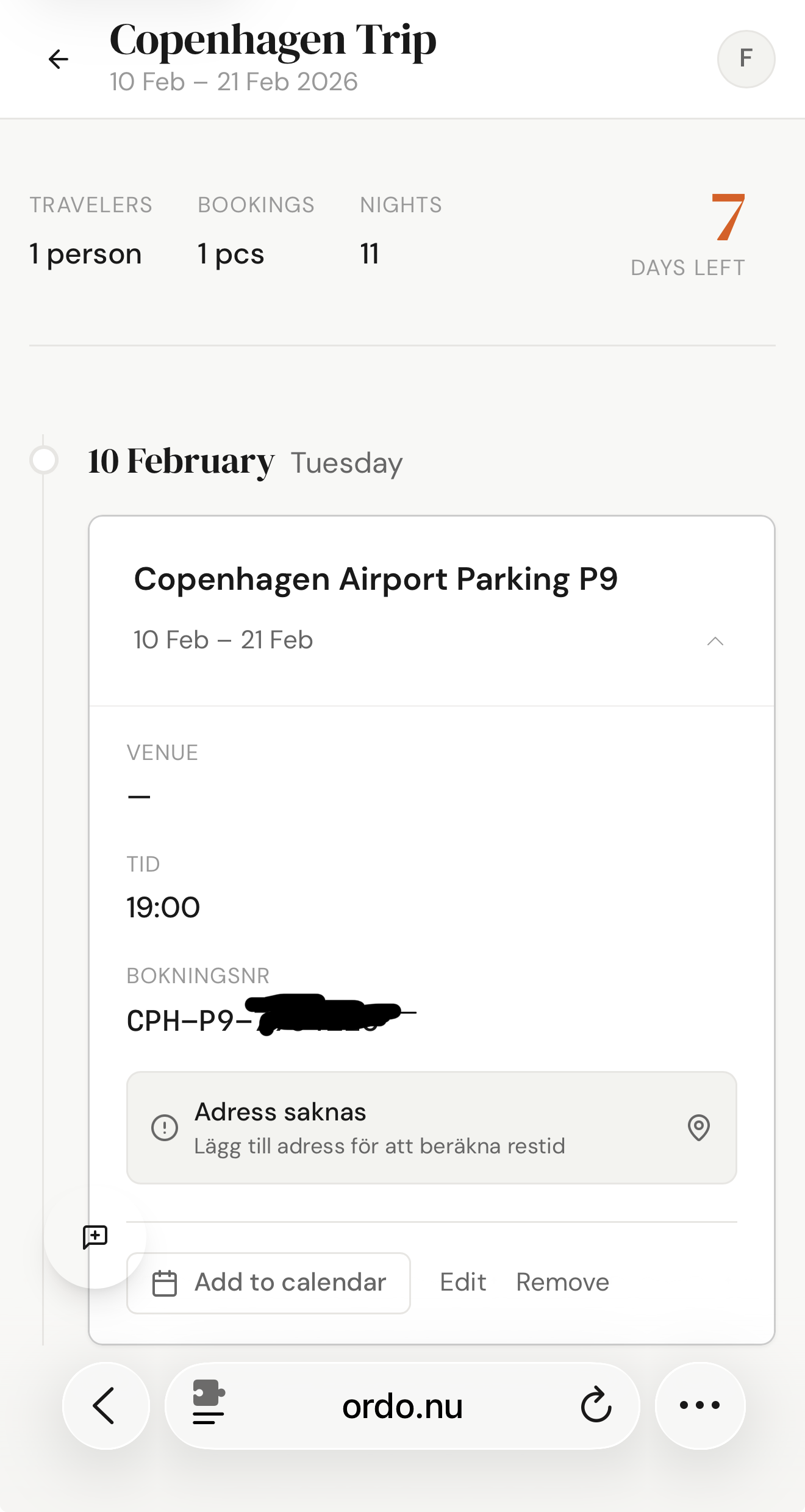Click the Copenhagen Airport Parking P9 title
Viewport: 805px width, 1512px height.
tap(376, 579)
